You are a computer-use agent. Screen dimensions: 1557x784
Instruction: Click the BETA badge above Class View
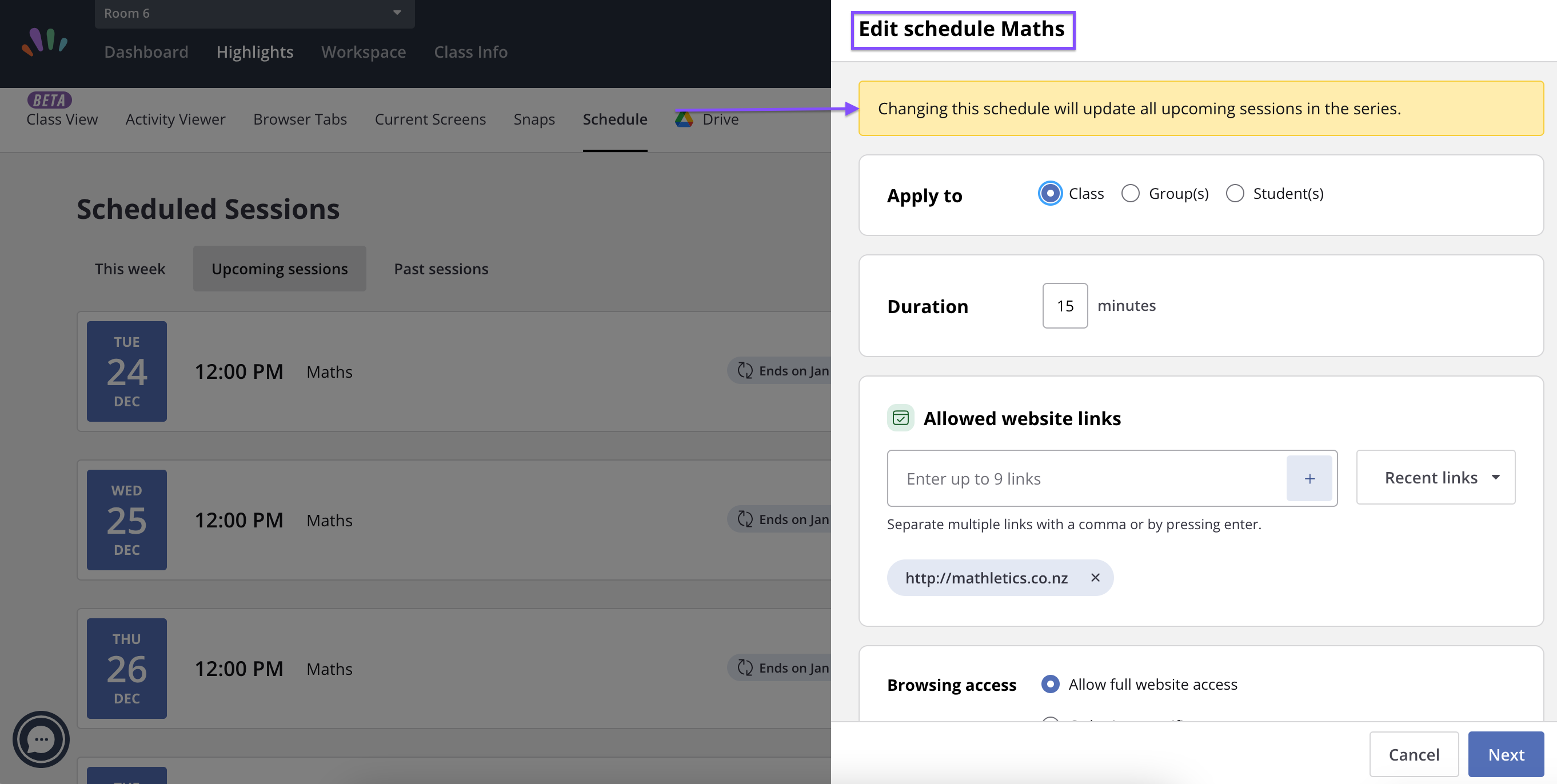(50, 100)
